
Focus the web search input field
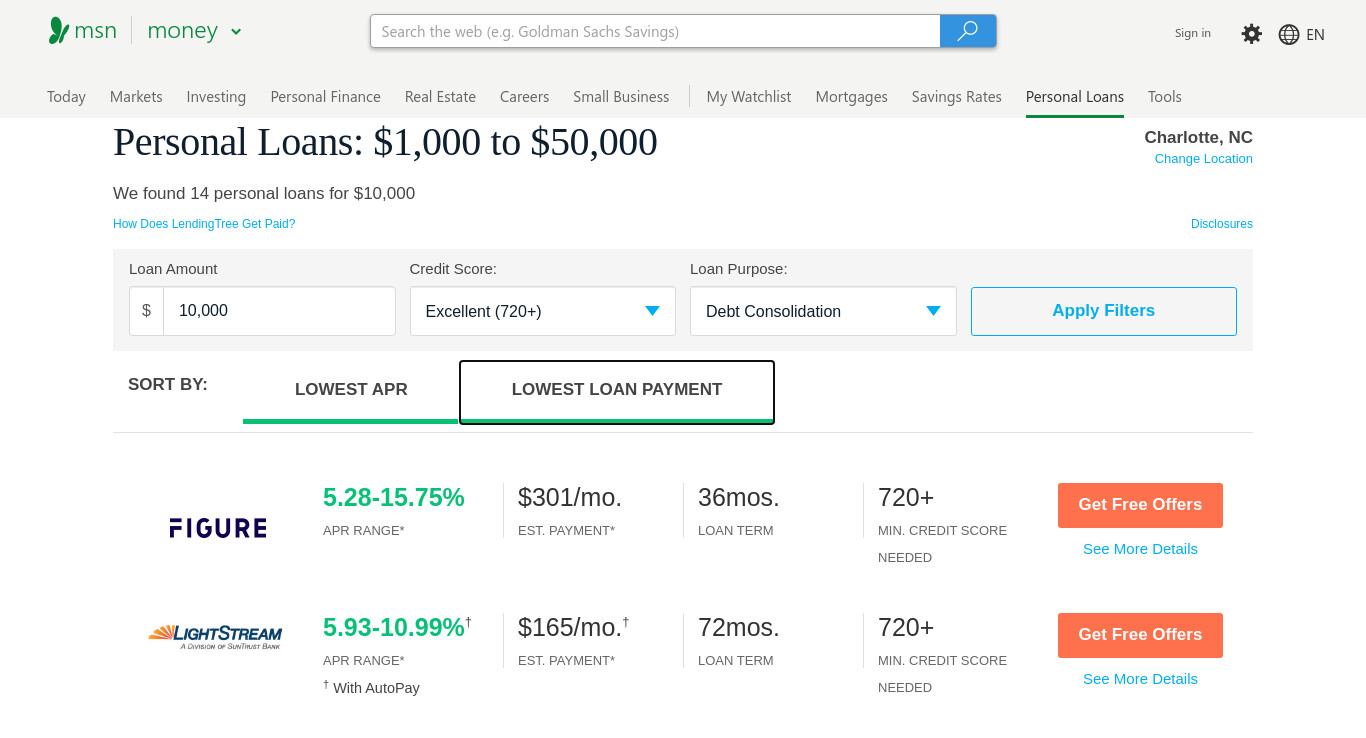(655, 31)
